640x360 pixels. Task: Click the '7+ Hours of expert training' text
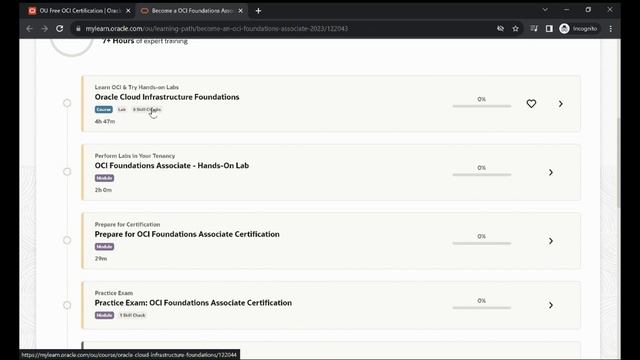[145, 41]
